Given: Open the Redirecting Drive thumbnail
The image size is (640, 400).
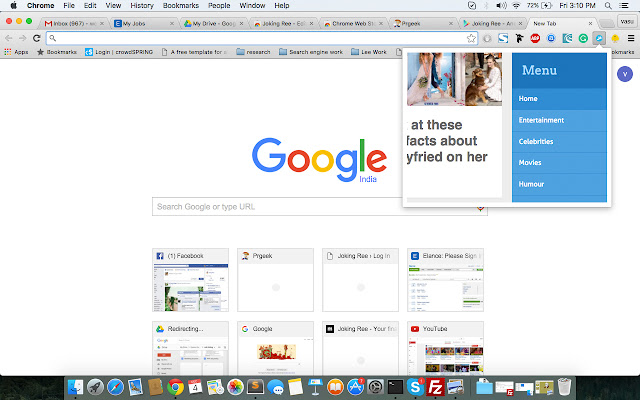Looking at the screenshot, I should point(191,348).
